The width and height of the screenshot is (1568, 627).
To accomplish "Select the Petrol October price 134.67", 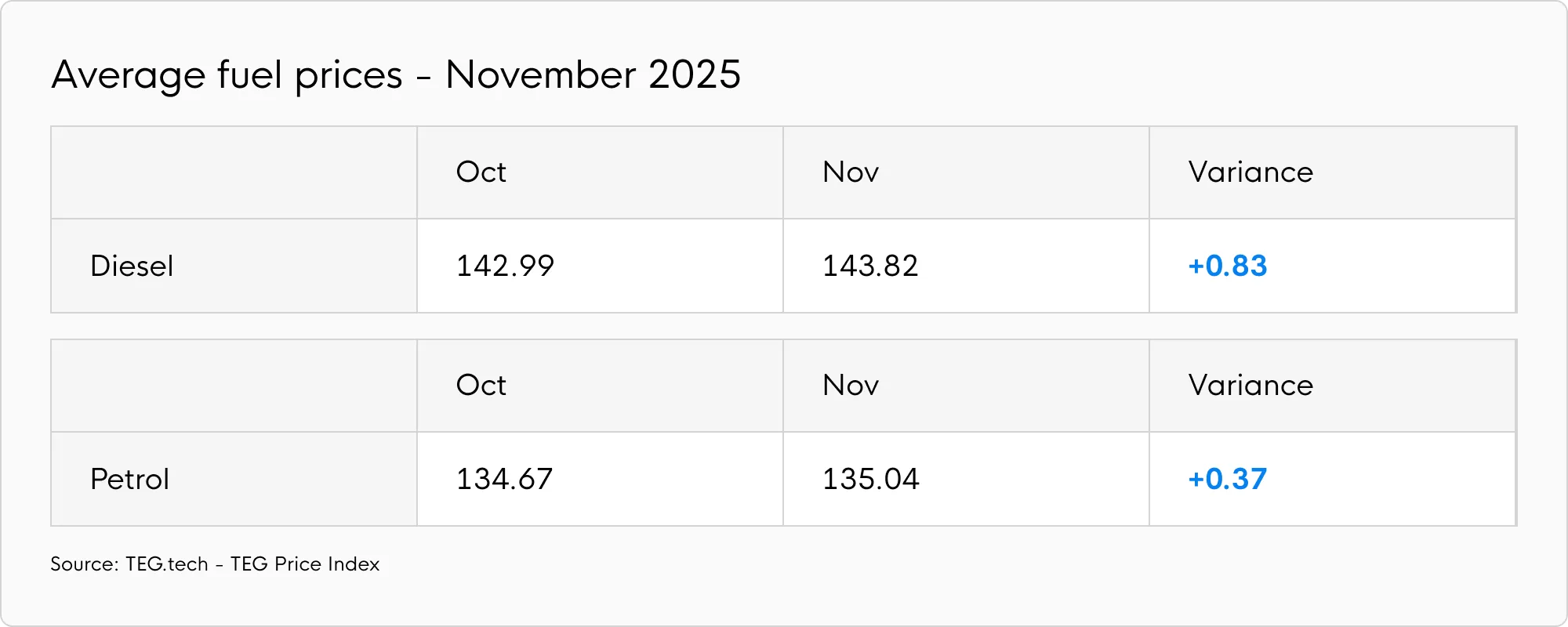I will coord(505,480).
